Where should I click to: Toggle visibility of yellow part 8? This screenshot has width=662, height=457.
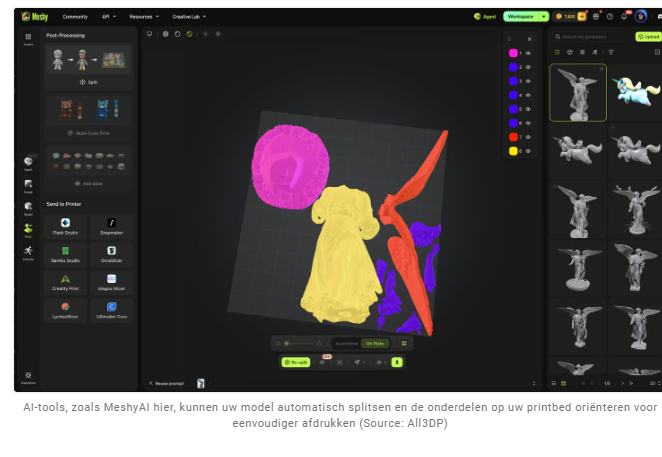pos(528,151)
